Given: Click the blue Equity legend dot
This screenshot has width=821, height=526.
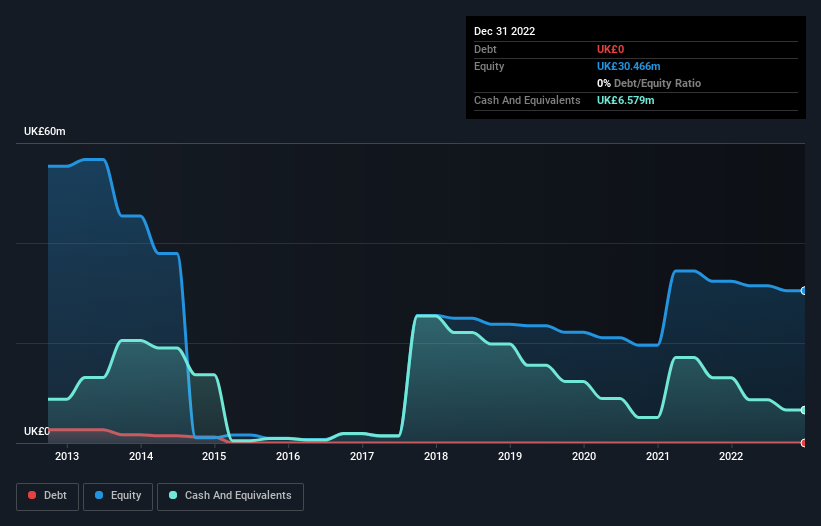Looking at the screenshot, I should coord(99,495).
